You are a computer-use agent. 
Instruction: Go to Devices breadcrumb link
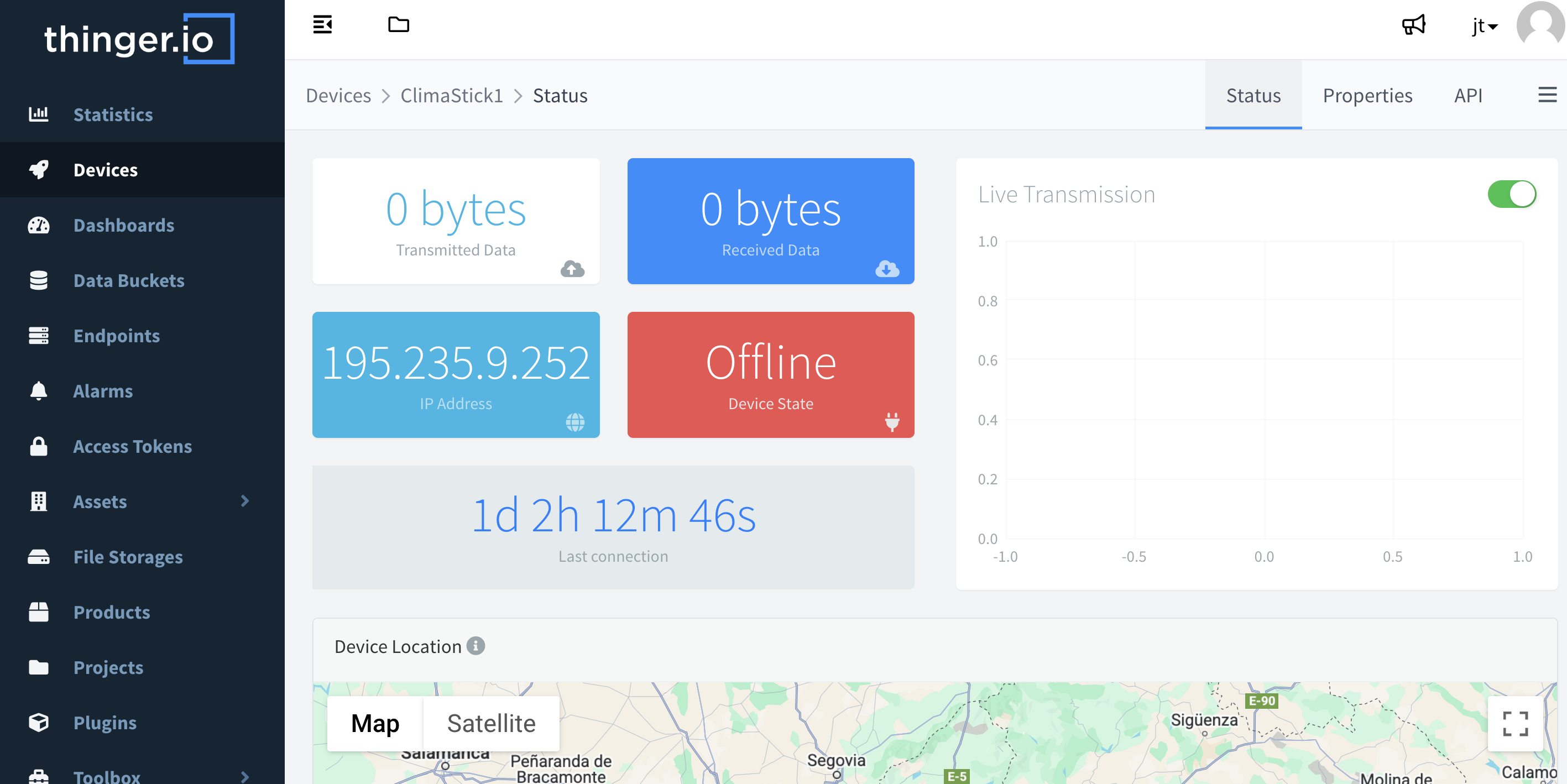(x=338, y=96)
